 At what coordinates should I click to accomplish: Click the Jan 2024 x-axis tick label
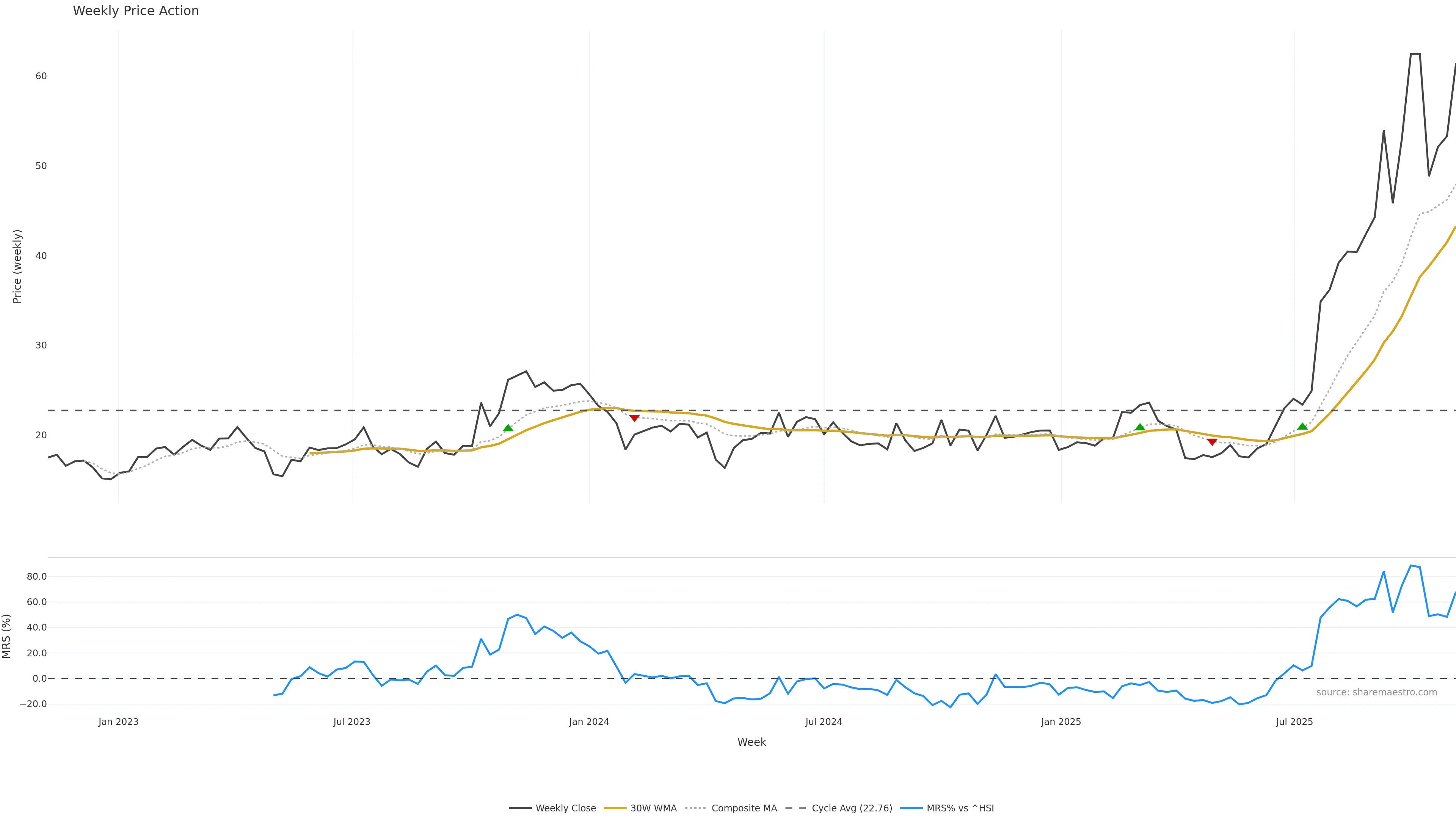[x=589, y=722]
